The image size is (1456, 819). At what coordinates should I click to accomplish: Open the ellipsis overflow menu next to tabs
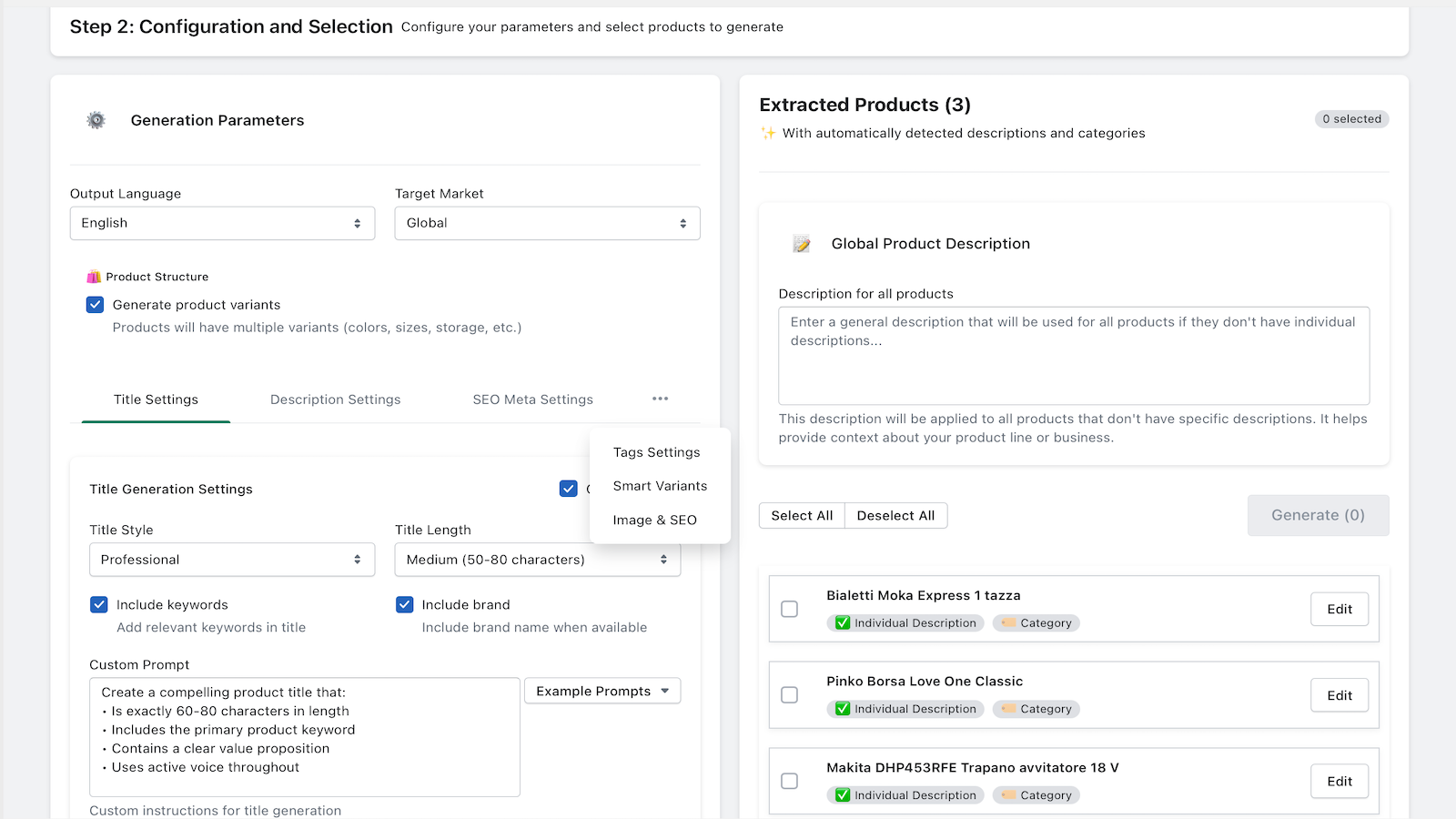click(661, 398)
